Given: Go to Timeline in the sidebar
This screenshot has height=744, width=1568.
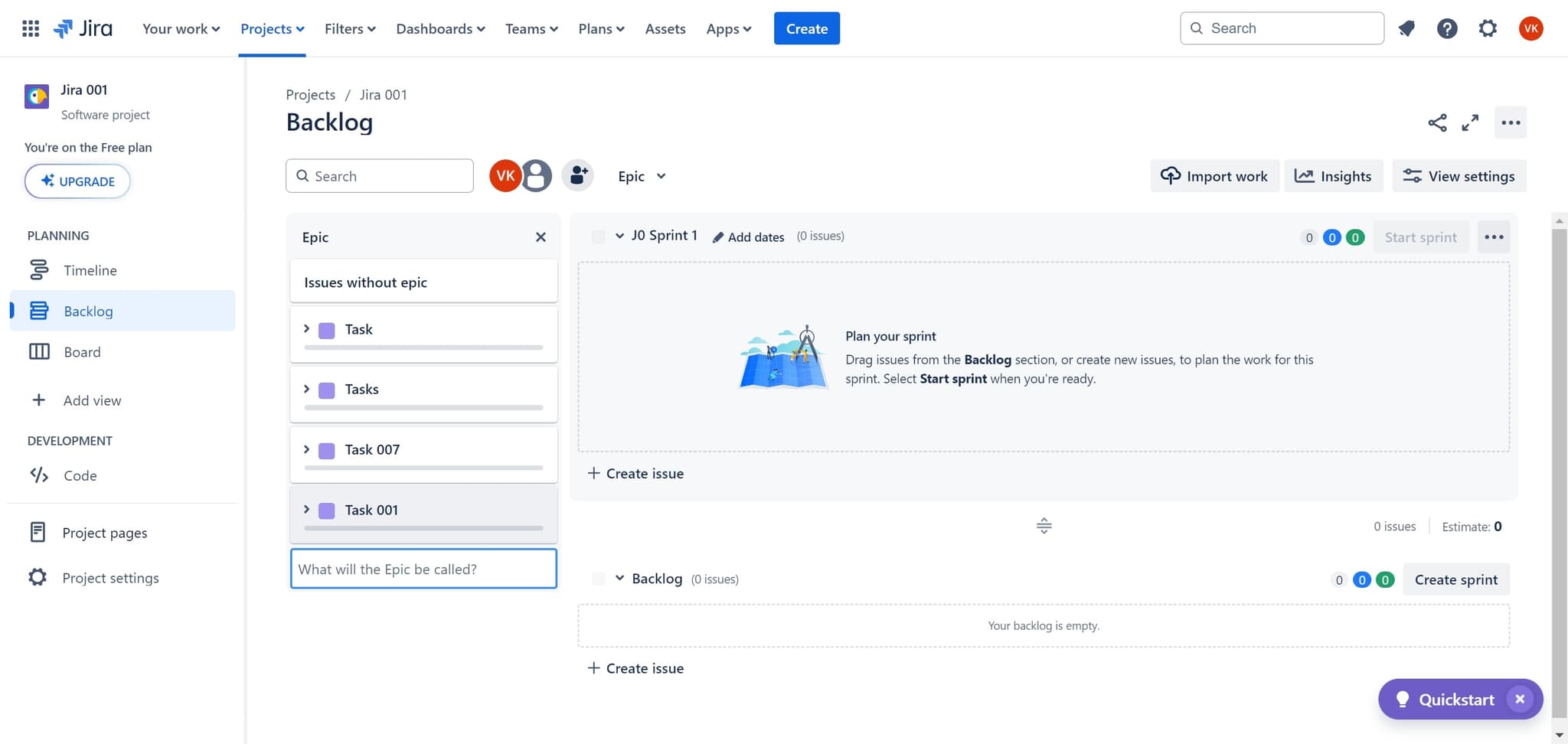Looking at the screenshot, I should pyautogui.click(x=90, y=270).
